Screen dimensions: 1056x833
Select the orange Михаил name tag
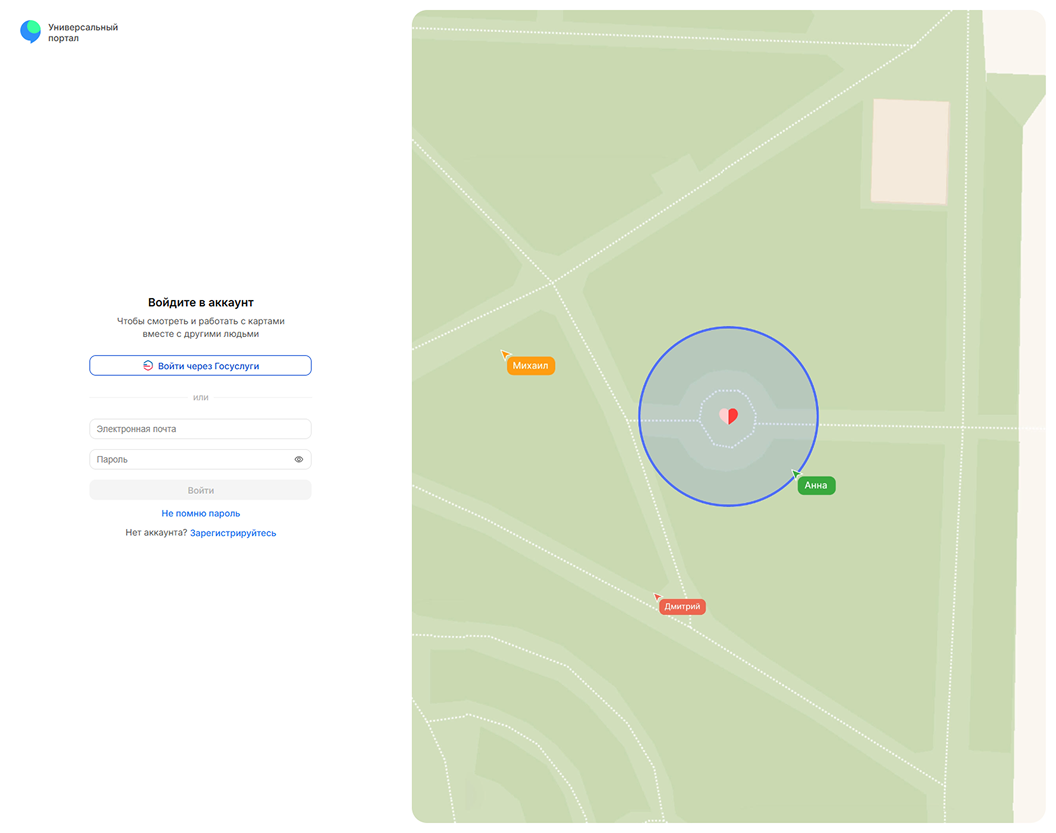tap(531, 366)
